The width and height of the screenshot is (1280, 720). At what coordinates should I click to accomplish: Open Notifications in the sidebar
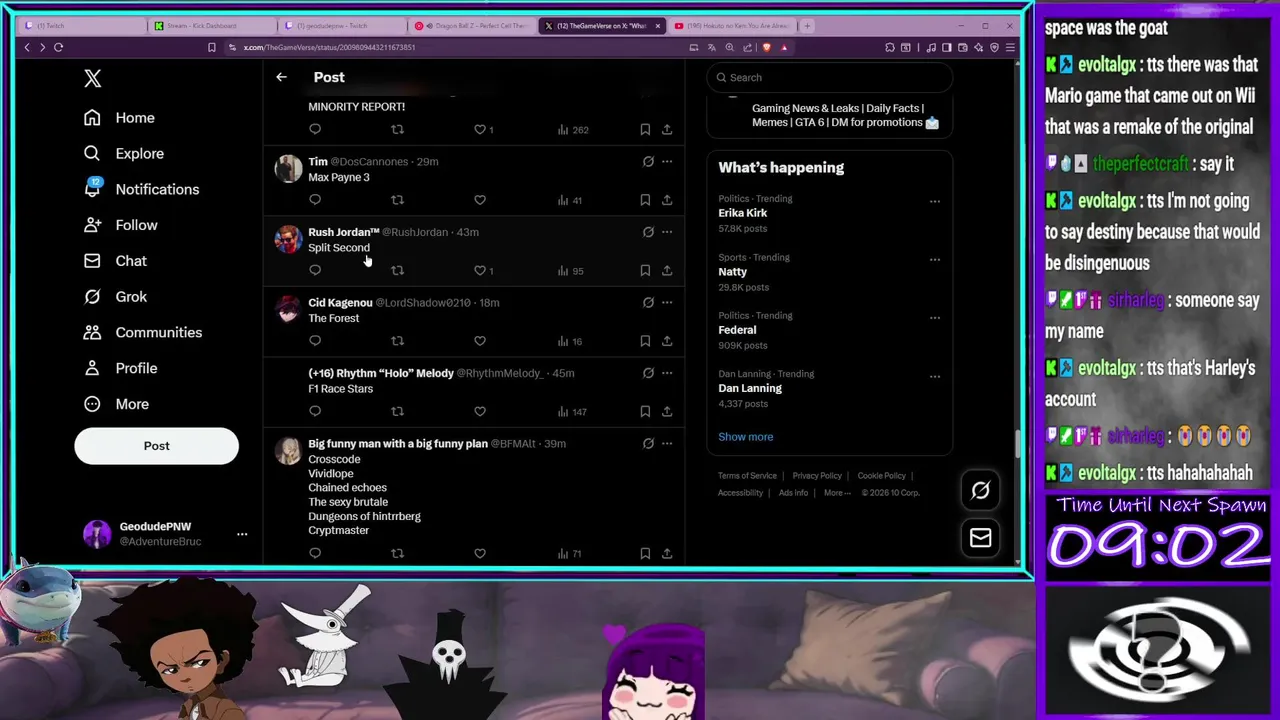point(141,189)
